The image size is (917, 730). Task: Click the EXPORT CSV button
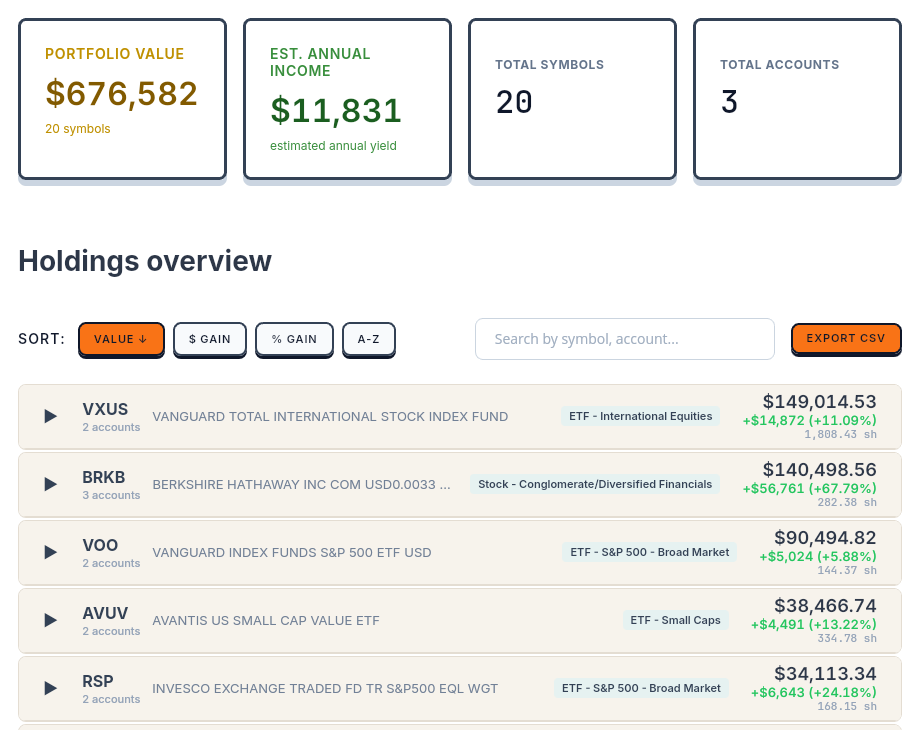pyautogui.click(x=846, y=339)
